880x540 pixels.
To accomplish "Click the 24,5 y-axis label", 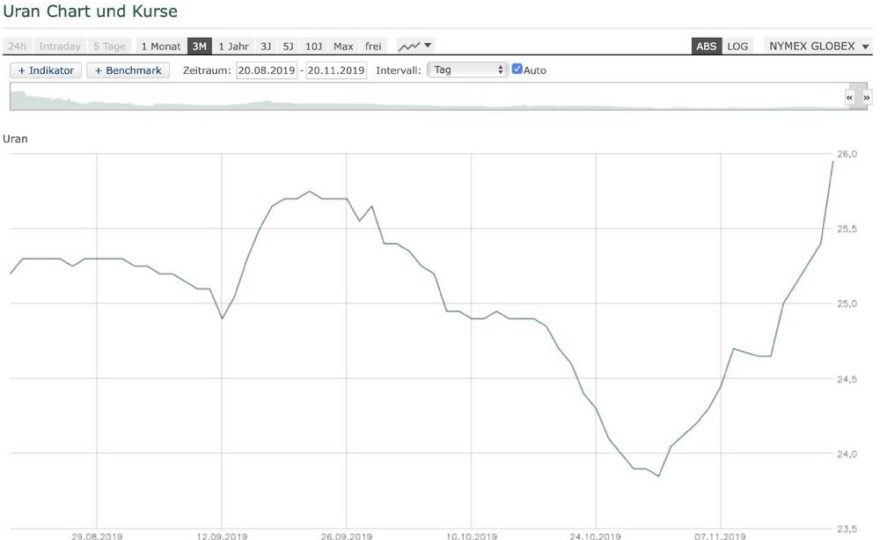I will (x=847, y=379).
